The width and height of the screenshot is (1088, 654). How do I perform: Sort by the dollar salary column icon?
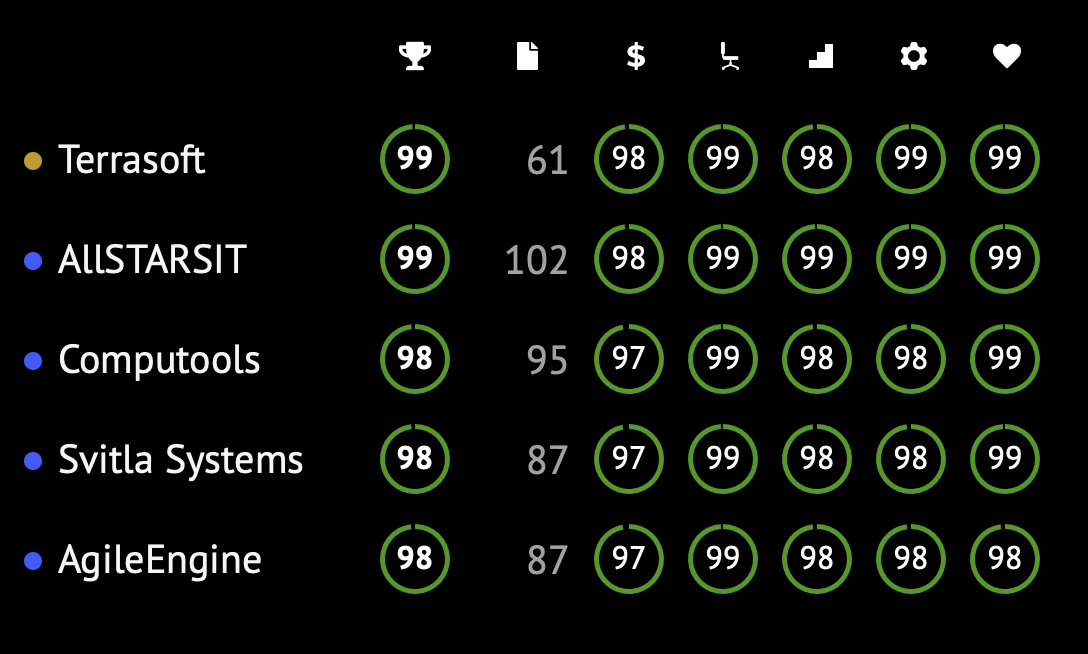pyautogui.click(x=636, y=56)
